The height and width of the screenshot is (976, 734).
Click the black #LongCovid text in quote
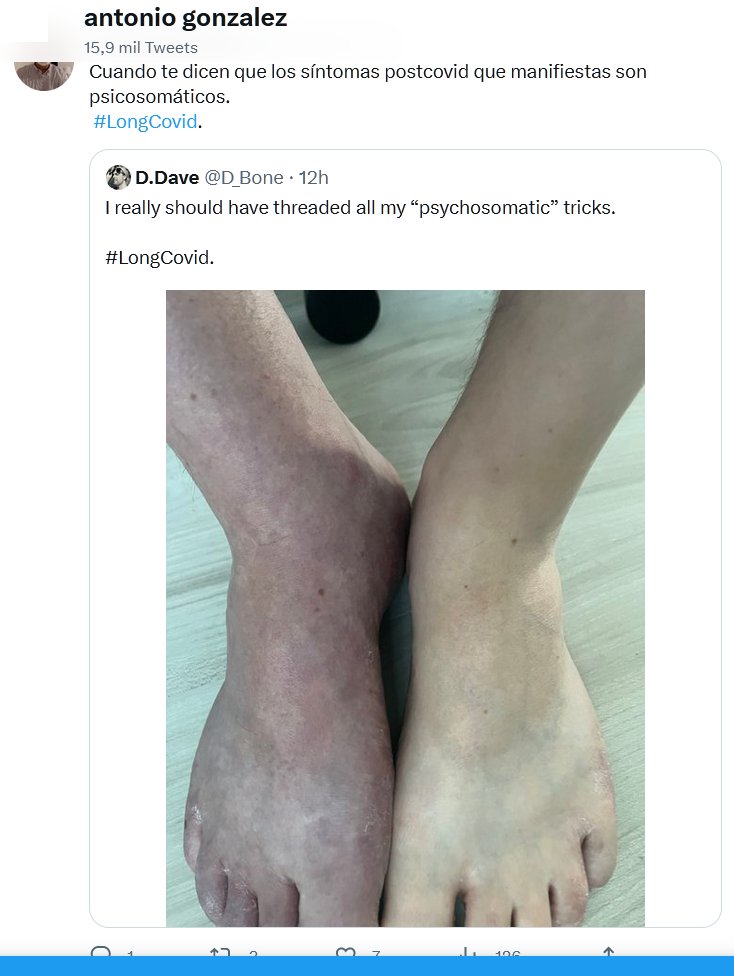tap(159, 257)
